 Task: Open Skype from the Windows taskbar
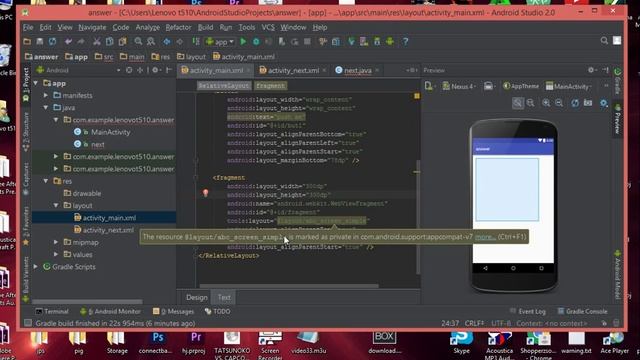click(462, 342)
